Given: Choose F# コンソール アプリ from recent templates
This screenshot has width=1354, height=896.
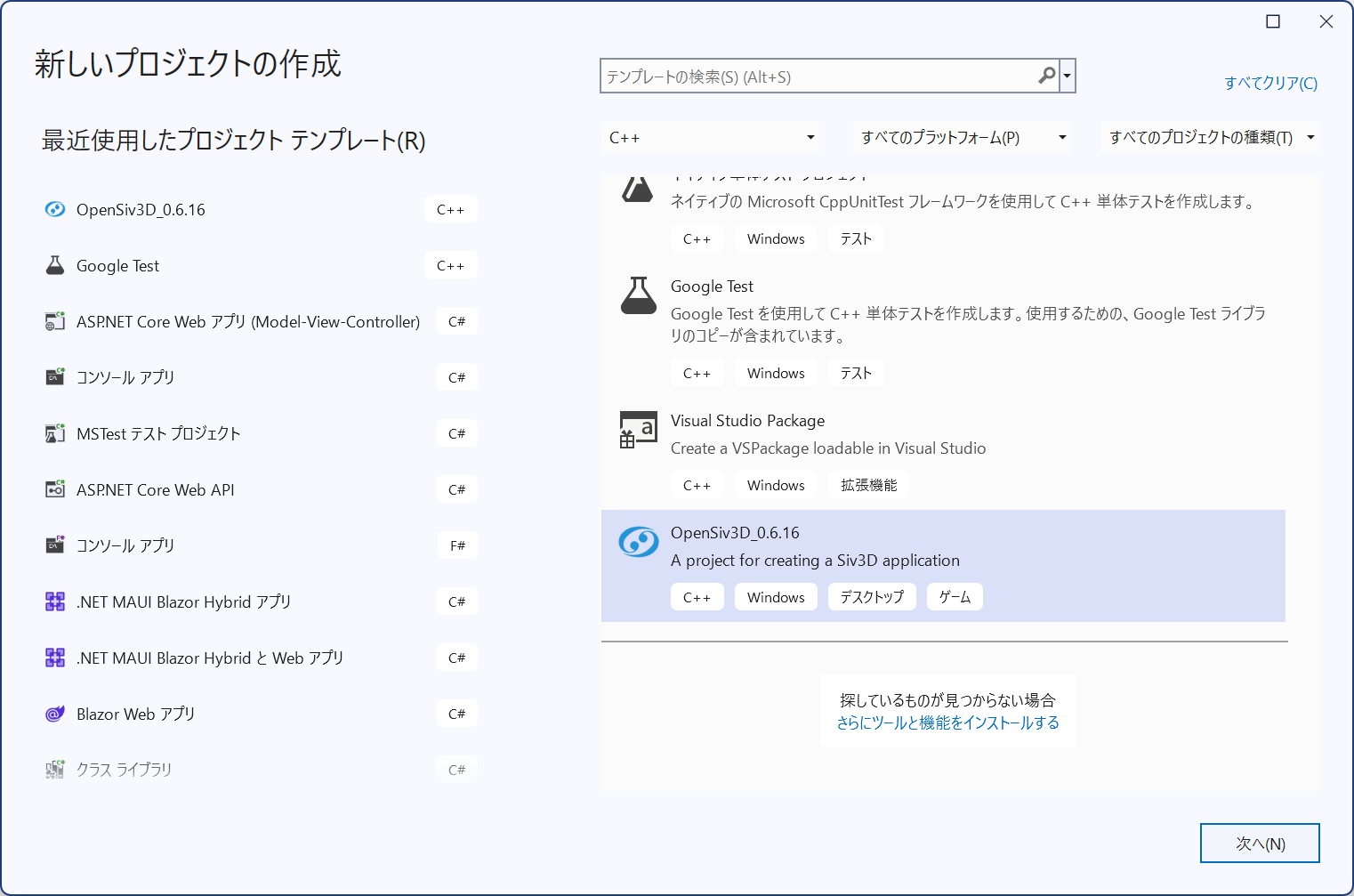Looking at the screenshot, I should click(x=125, y=546).
